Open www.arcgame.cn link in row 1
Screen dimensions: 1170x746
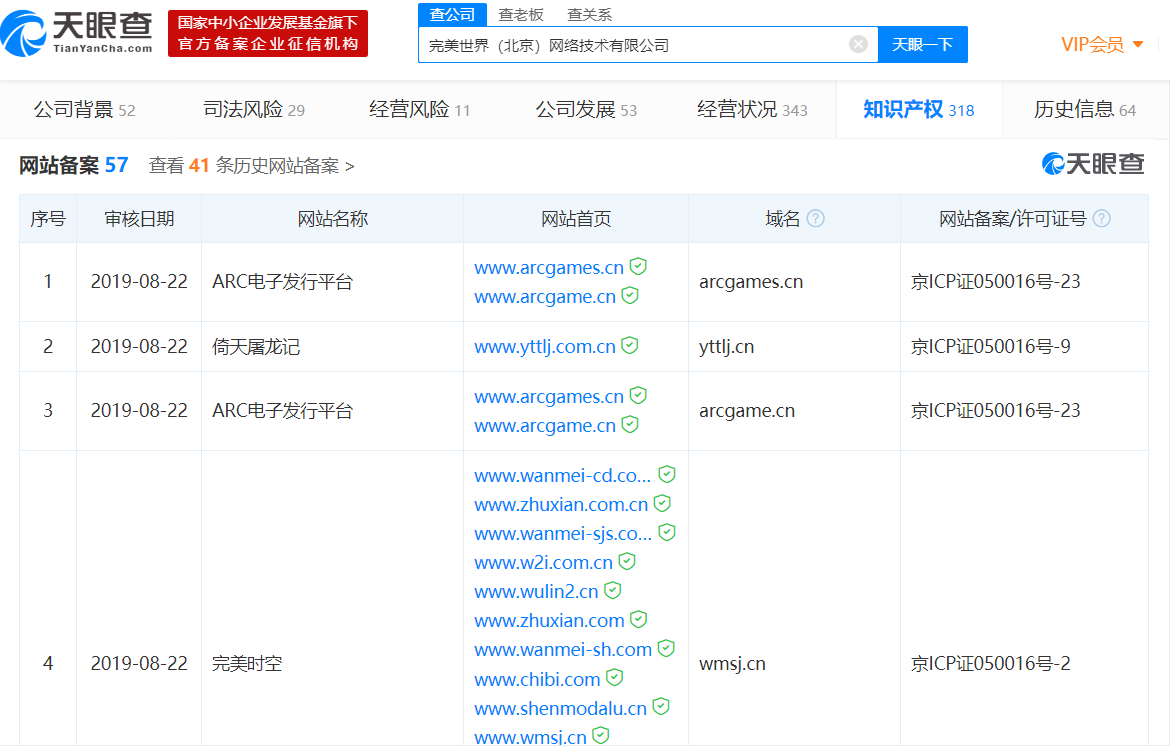coord(545,297)
